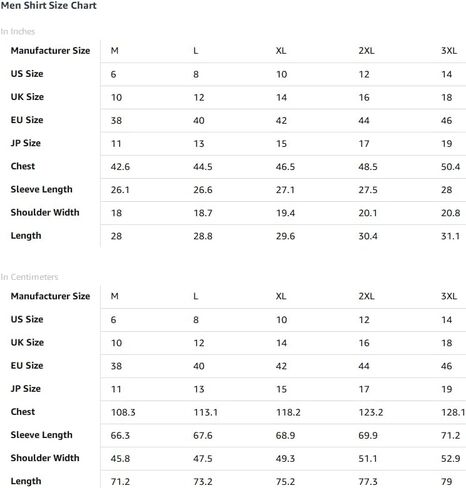466x488 pixels.
Task: Click sleeve length value 68.9 in centimeters
Action: tap(285, 435)
